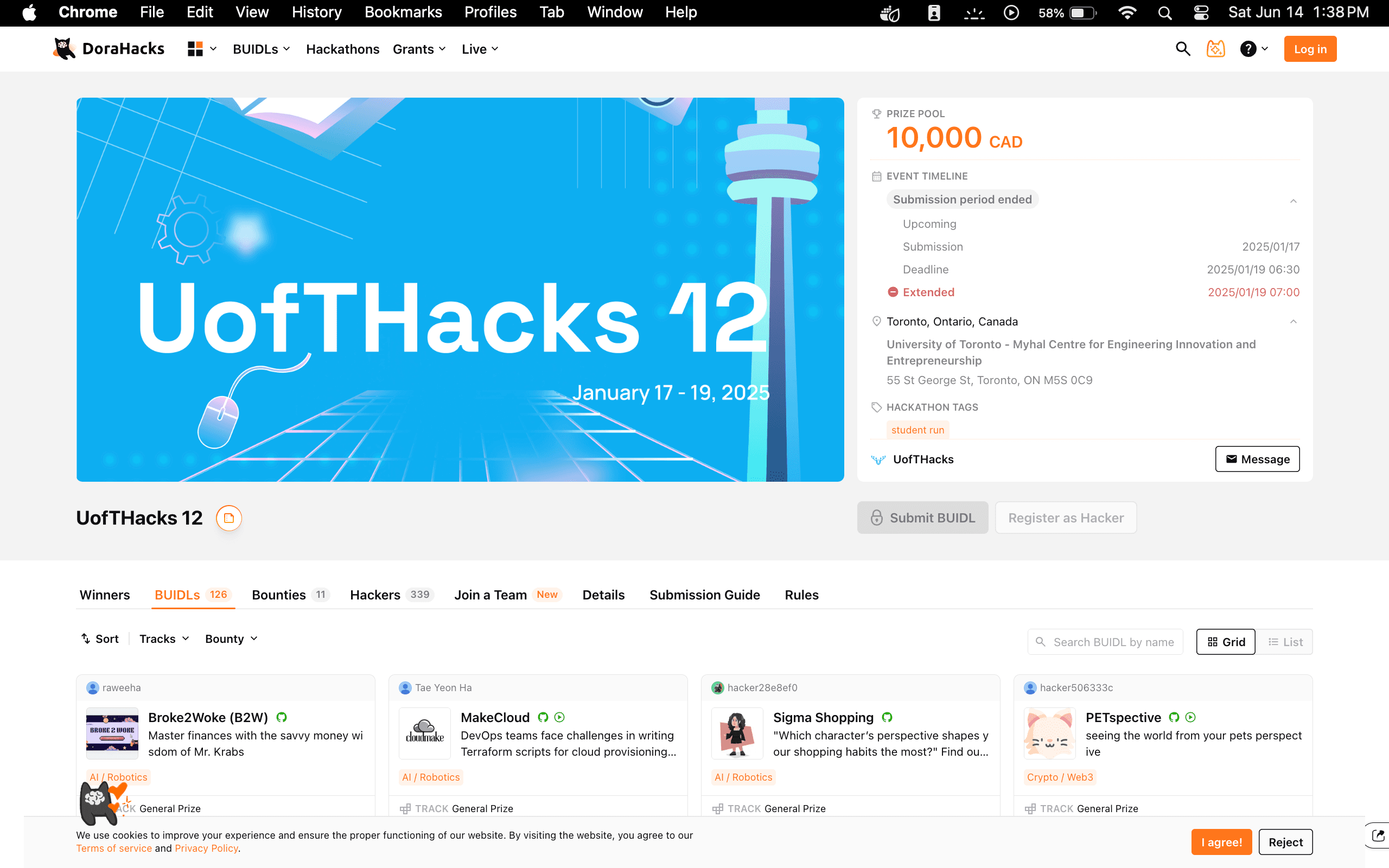Viewport: 1389px width, 868px height.
Task: Click the GitHub icon next to Sigma Shopping
Action: coord(887,717)
